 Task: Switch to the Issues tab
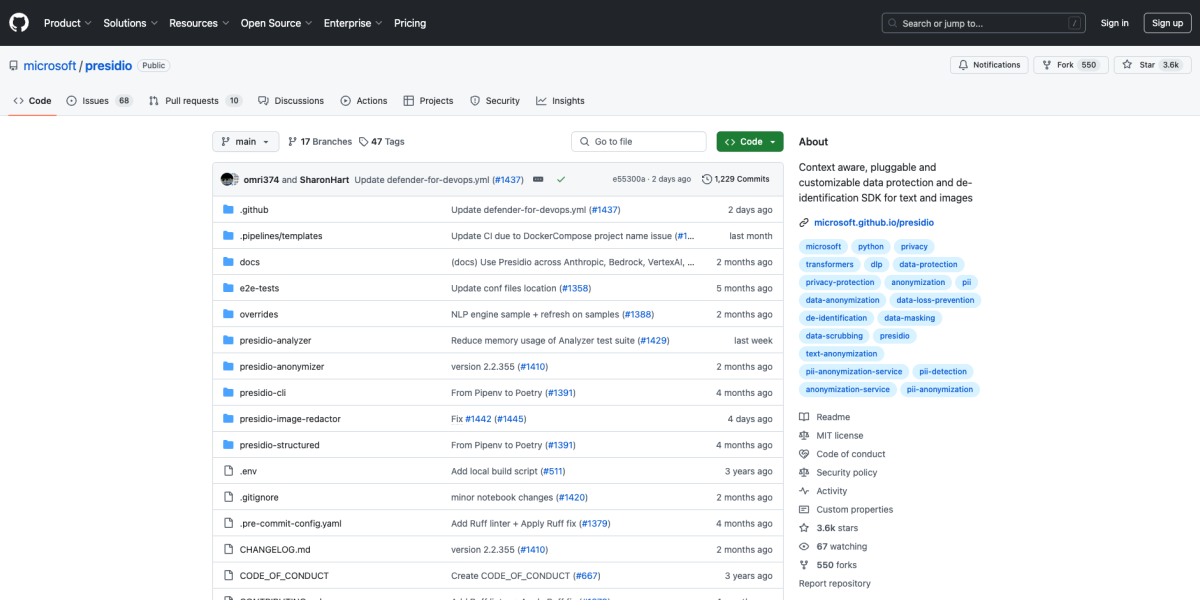pyautogui.click(x=98, y=101)
